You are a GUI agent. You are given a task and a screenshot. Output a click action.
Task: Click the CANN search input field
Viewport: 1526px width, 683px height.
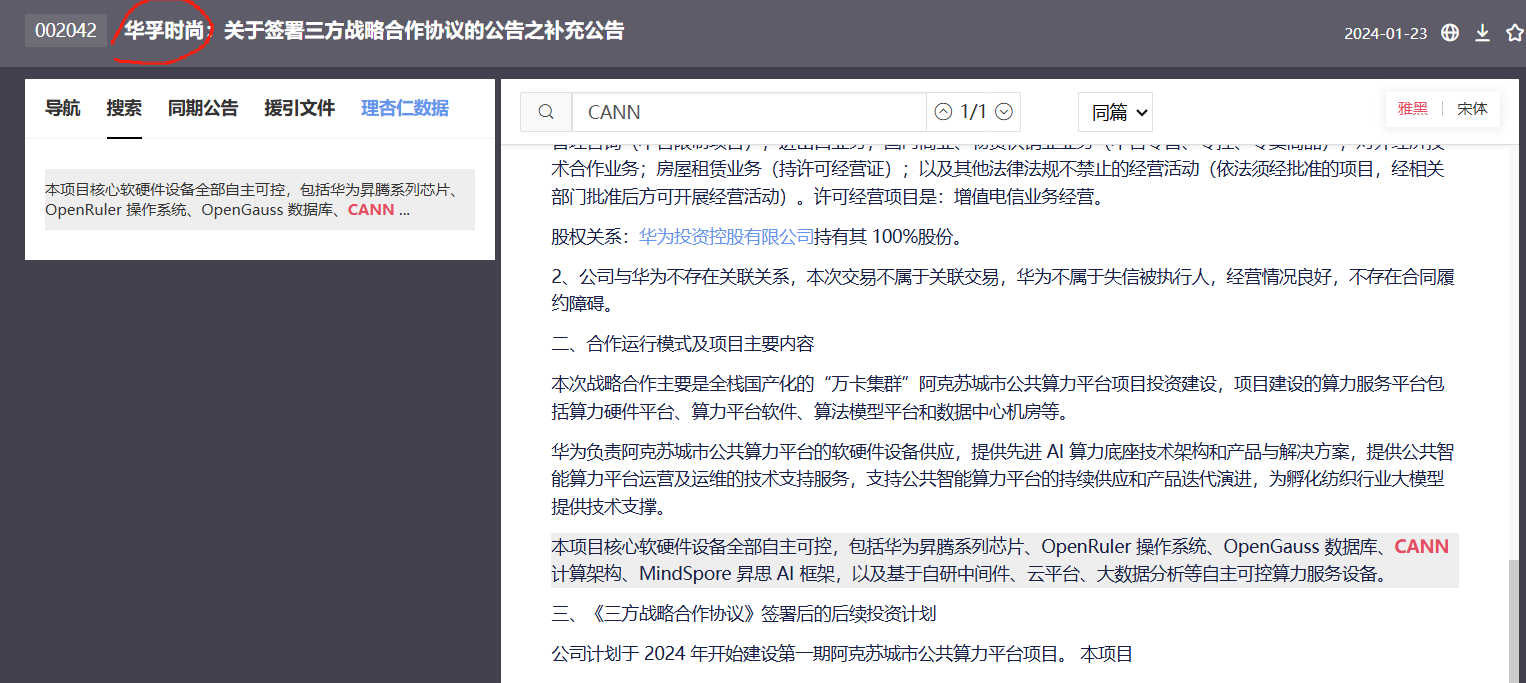click(x=749, y=112)
